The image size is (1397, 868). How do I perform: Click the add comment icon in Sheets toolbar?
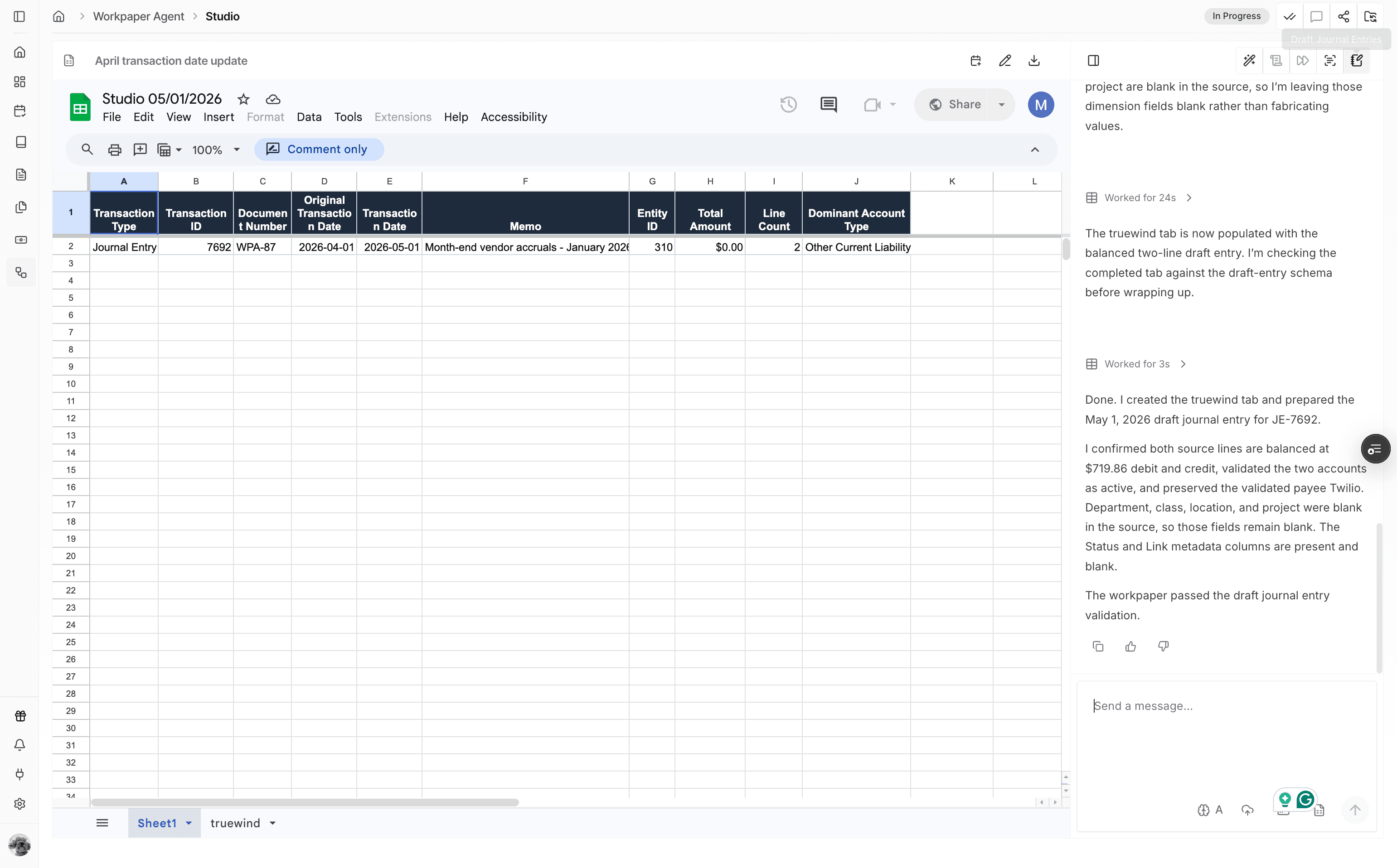pos(140,150)
